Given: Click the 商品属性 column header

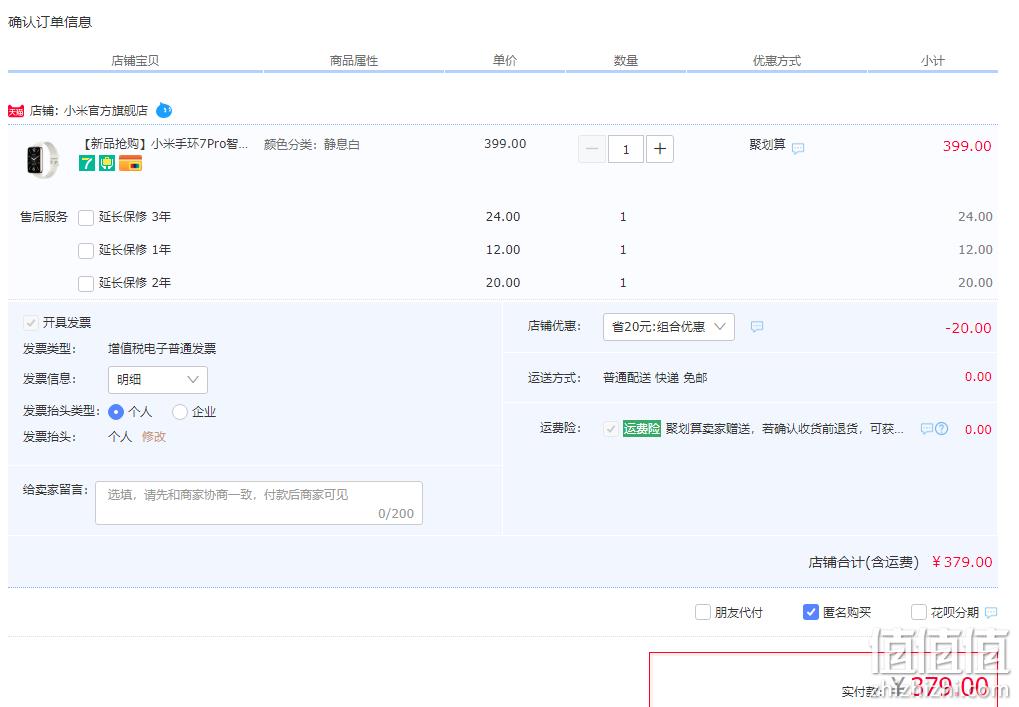Looking at the screenshot, I should [x=354, y=60].
